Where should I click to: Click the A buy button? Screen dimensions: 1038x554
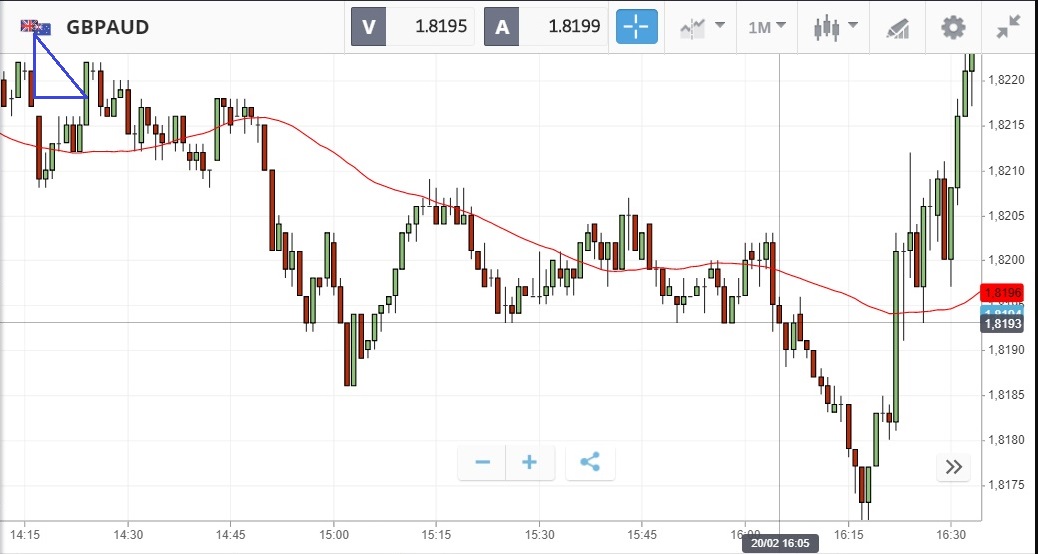coord(502,27)
